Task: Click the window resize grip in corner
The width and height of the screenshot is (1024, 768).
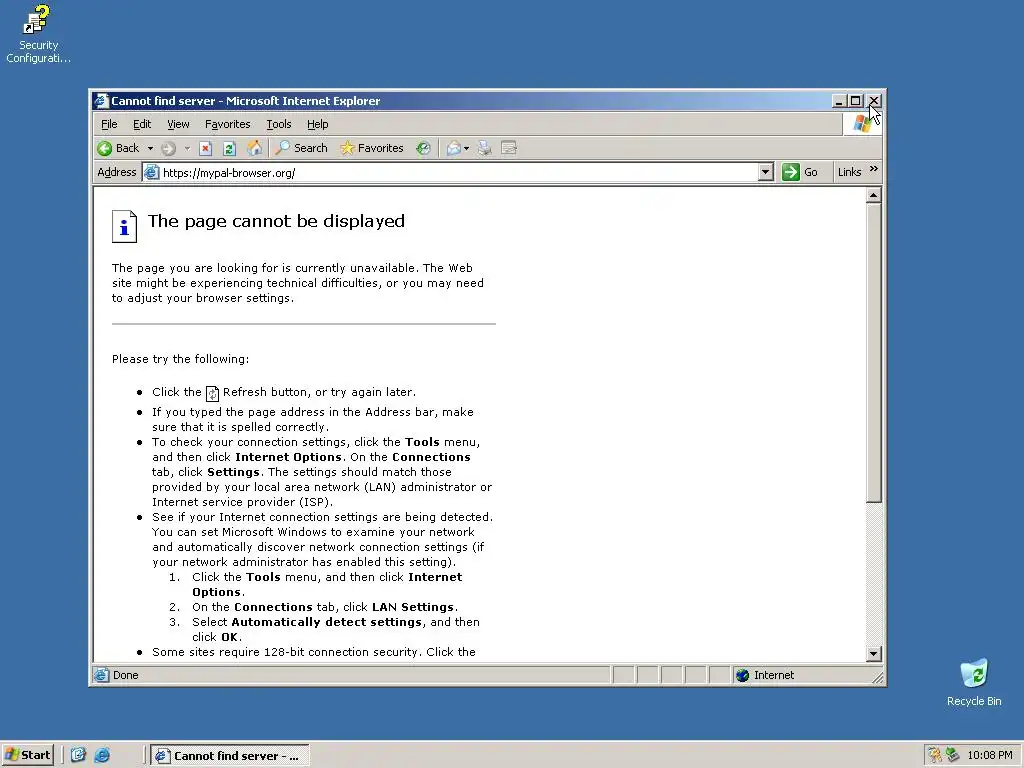Action: [878, 678]
